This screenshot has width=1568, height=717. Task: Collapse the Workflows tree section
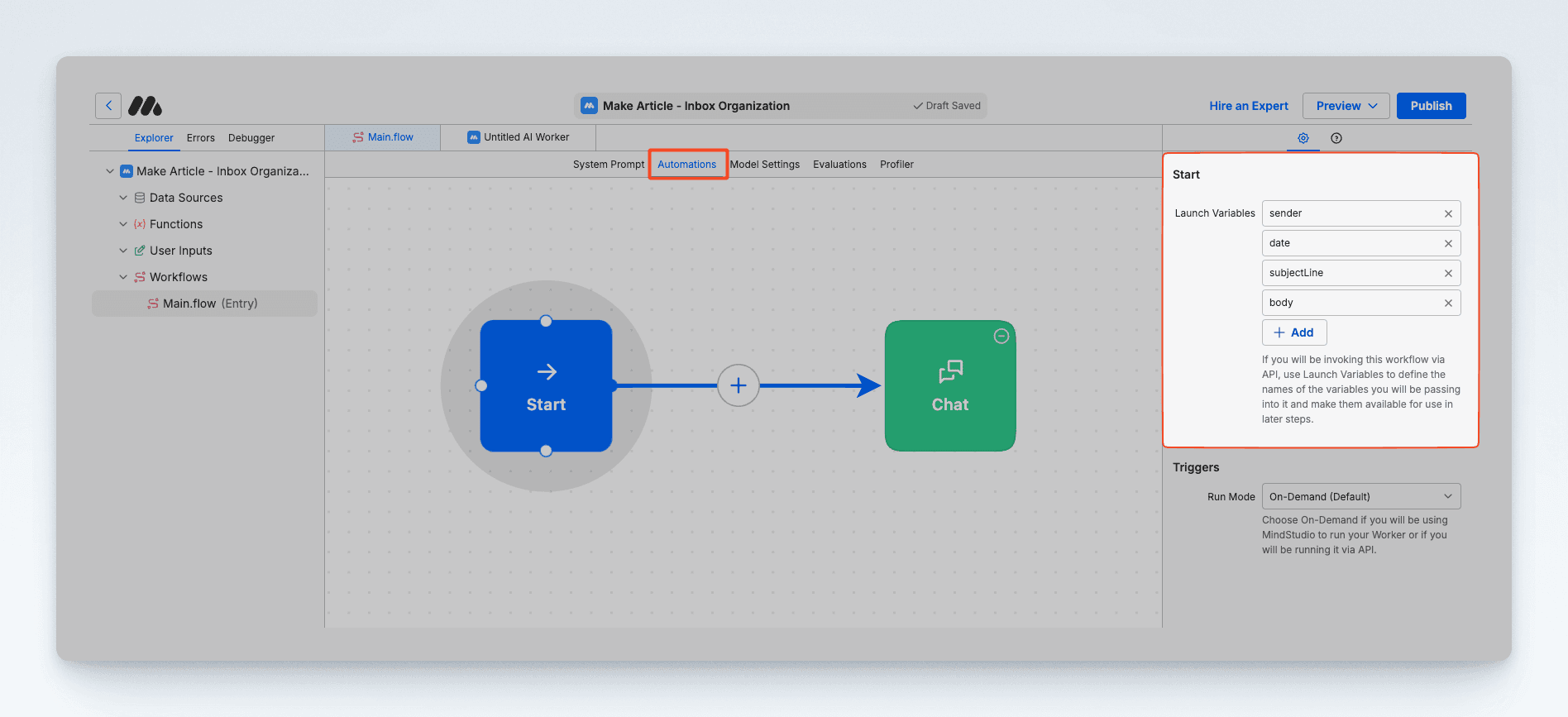tap(123, 277)
